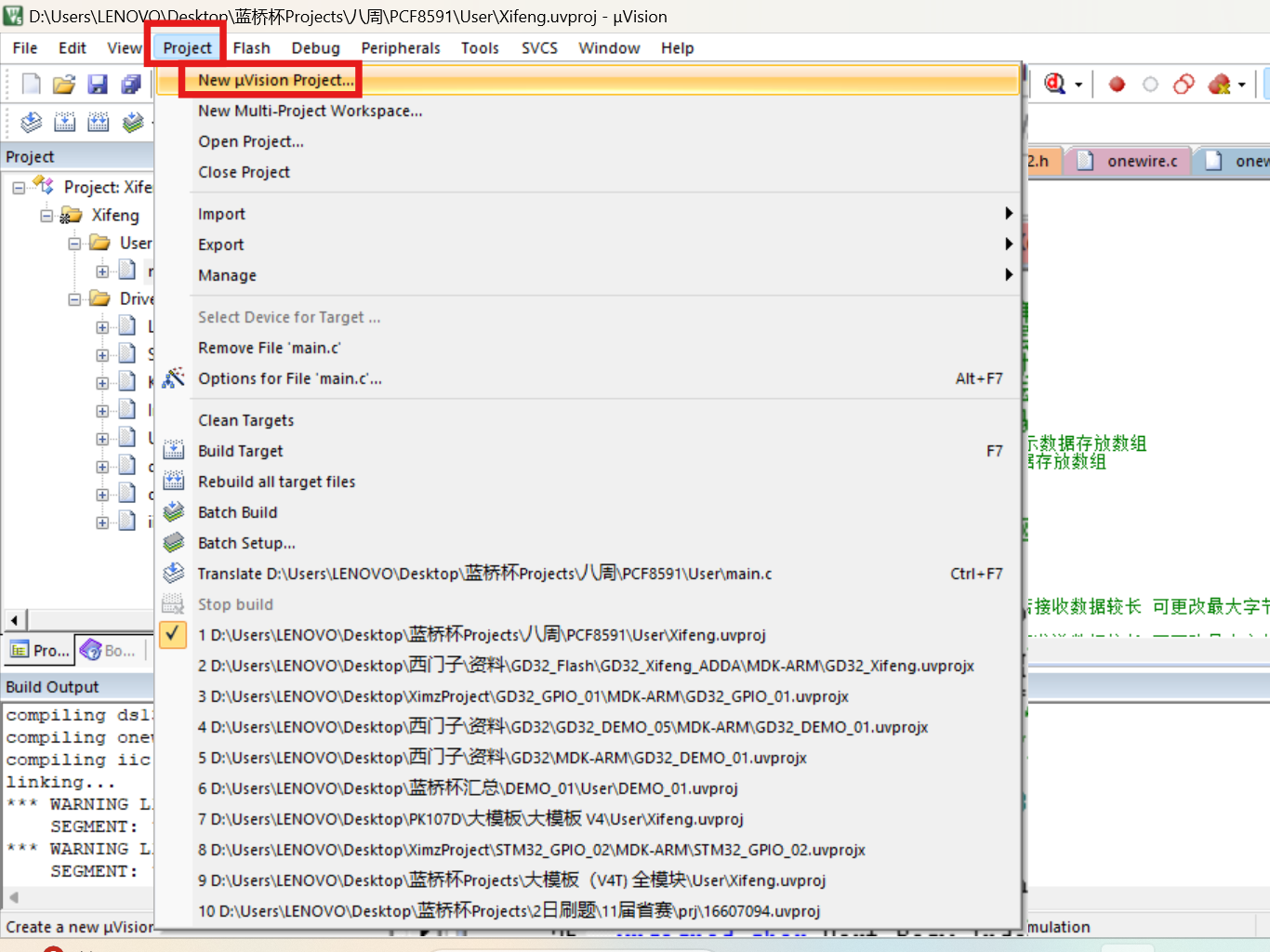
Task: Click the Disable All Breakpoints icon
Action: pyautogui.click(x=1184, y=85)
